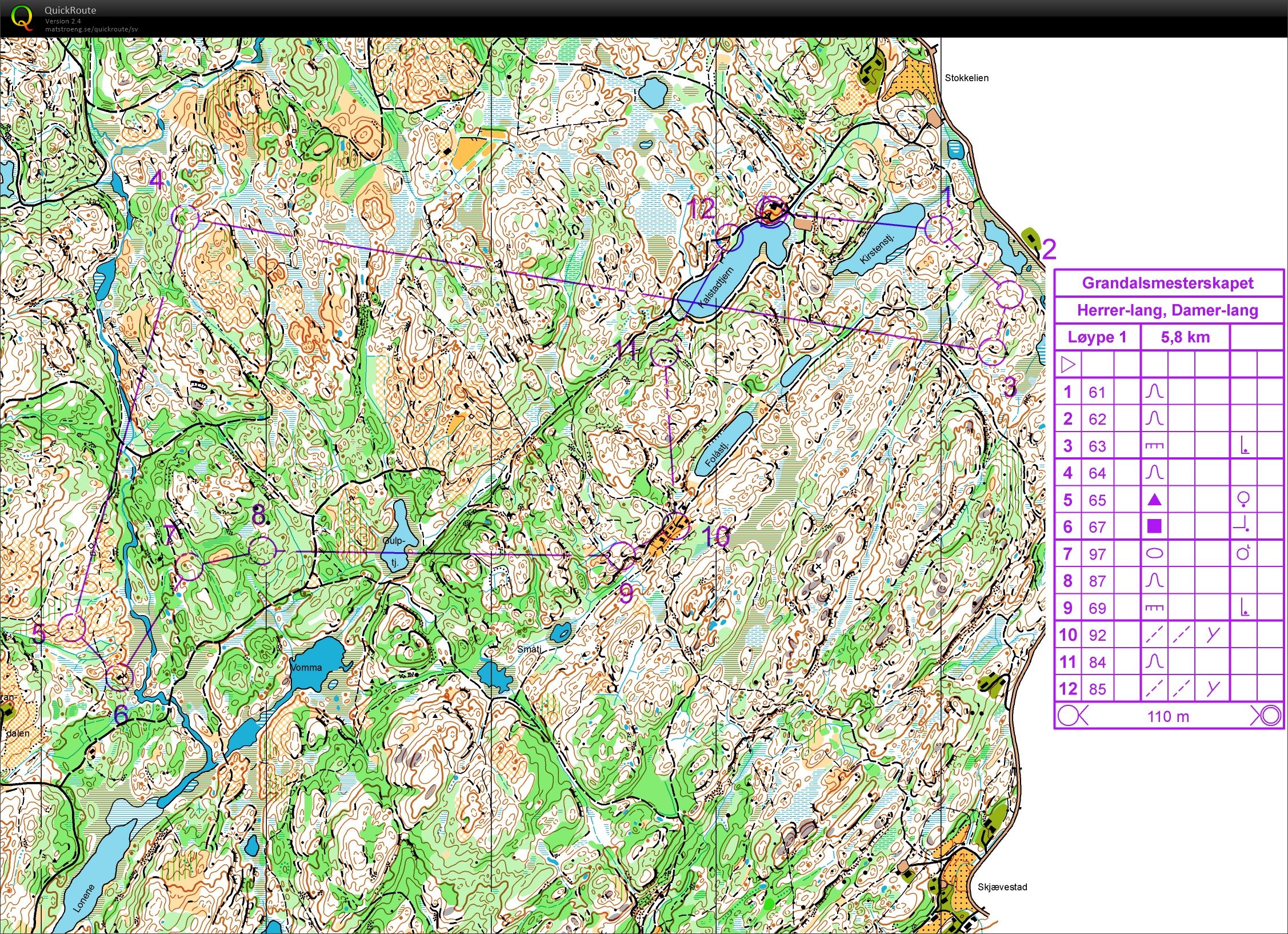Click the building square symbol in row 6
The image size is (1288, 934).
point(1154,526)
